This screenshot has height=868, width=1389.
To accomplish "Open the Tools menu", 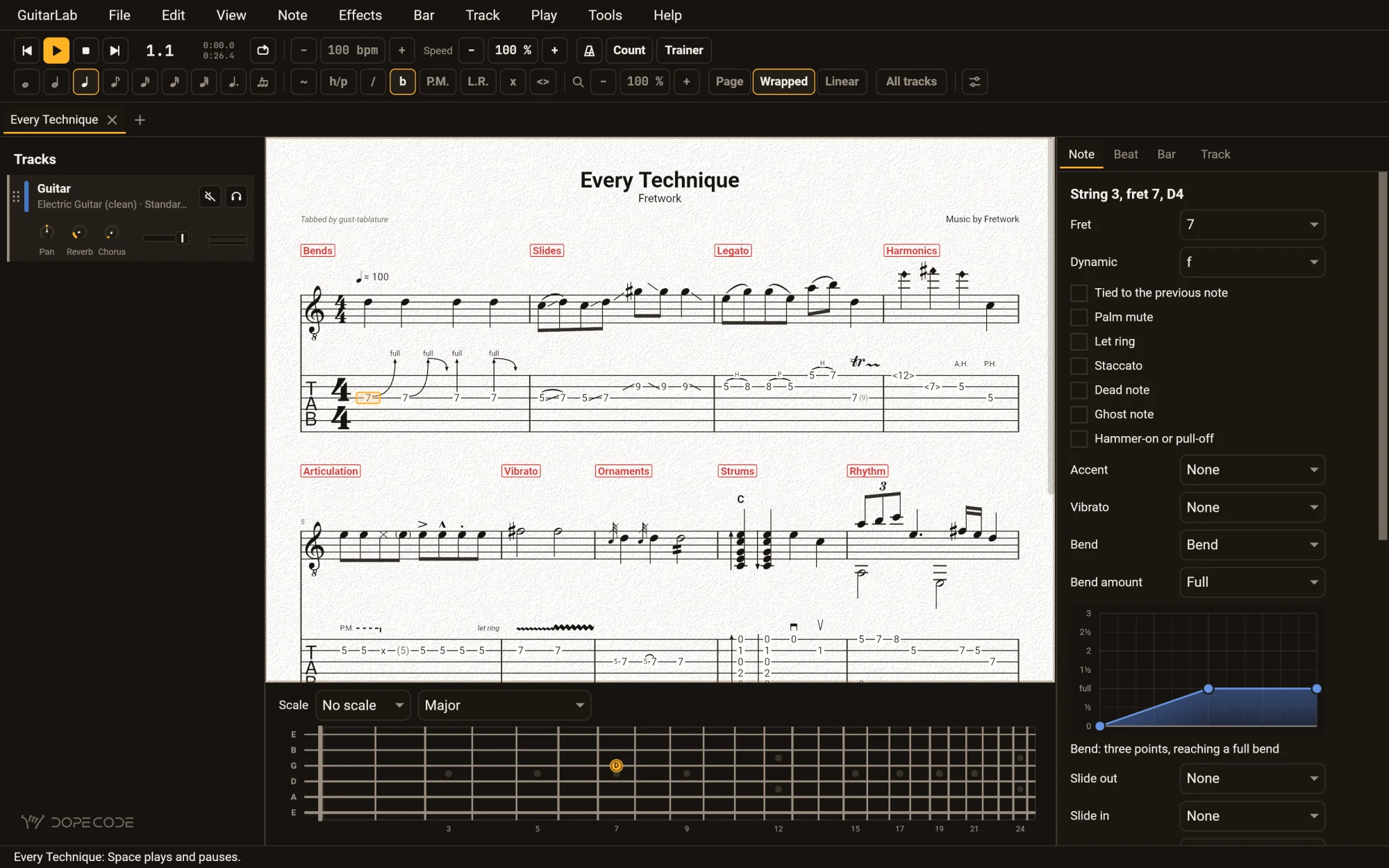I will (x=605, y=15).
